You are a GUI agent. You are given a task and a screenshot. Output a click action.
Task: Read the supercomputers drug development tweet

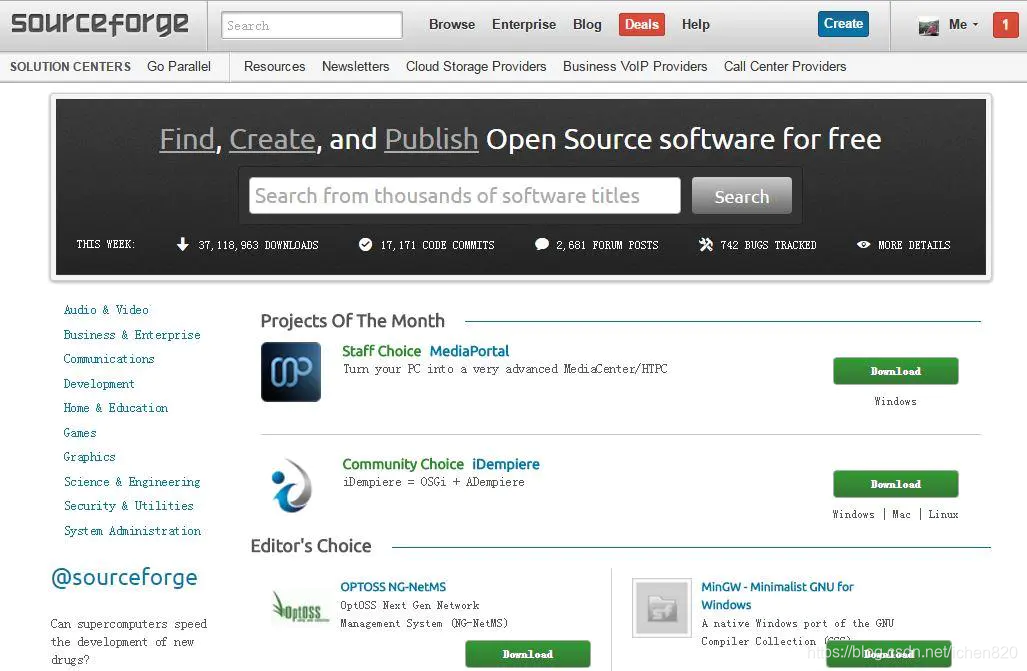pos(129,642)
